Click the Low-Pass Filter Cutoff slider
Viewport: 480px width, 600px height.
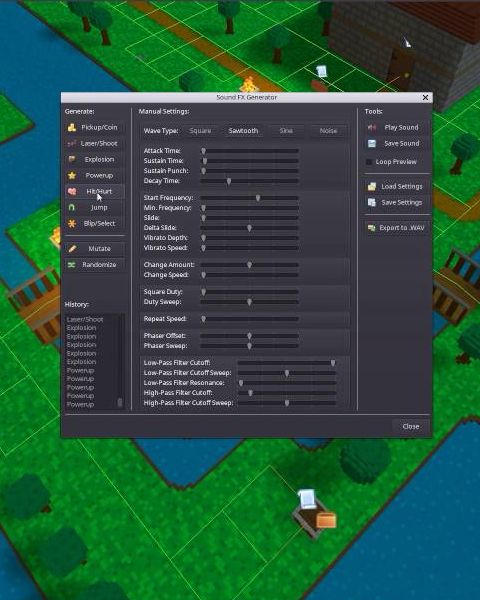tap(287, 363)
